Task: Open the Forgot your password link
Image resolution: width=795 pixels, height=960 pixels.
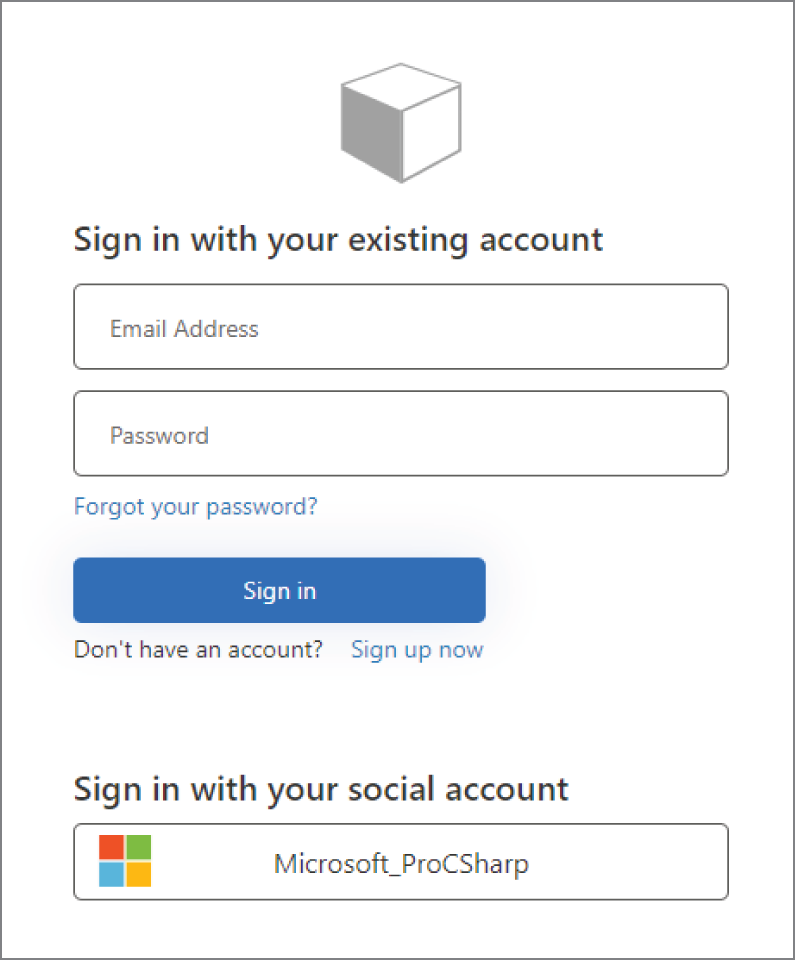Action: (195, 507)
